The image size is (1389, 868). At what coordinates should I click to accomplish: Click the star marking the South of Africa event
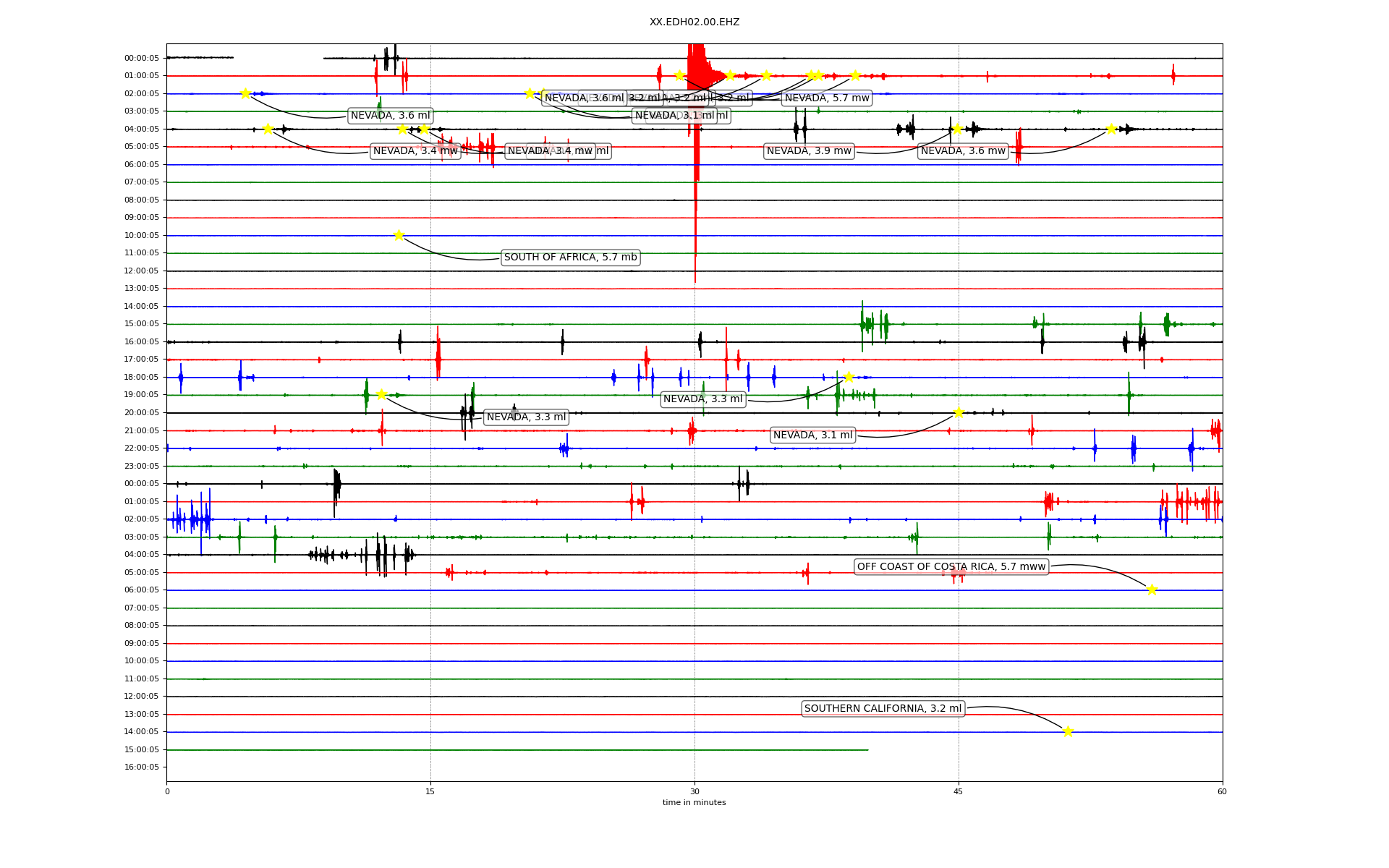pos(399,235)
